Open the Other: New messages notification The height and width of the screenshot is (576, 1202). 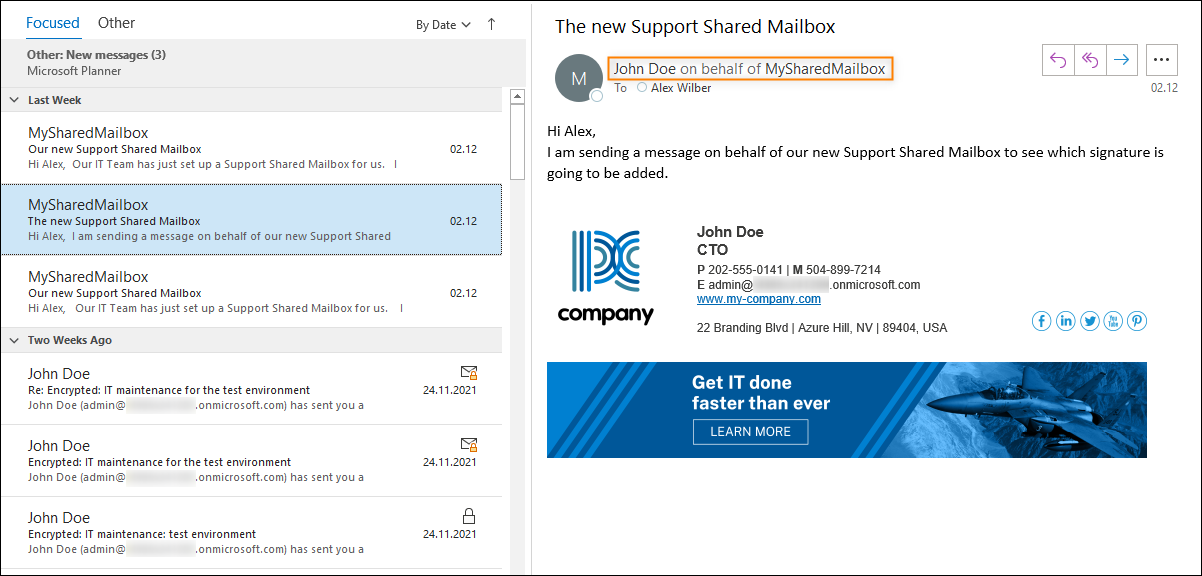[x=263, y=63]
